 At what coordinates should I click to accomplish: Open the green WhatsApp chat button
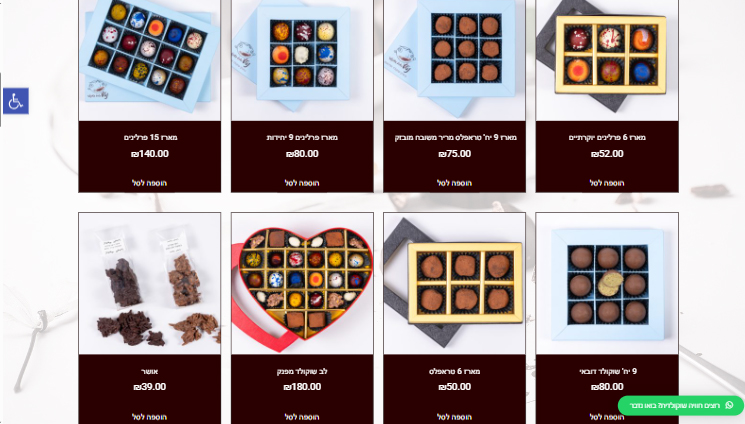[x=680, y=405]
